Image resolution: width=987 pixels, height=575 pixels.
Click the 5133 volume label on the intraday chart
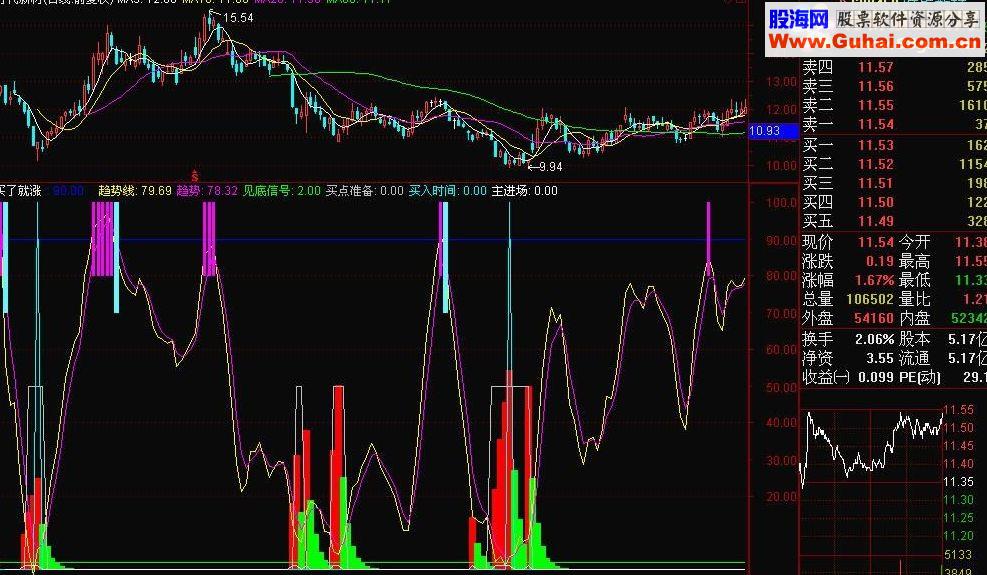click(960, 555)
